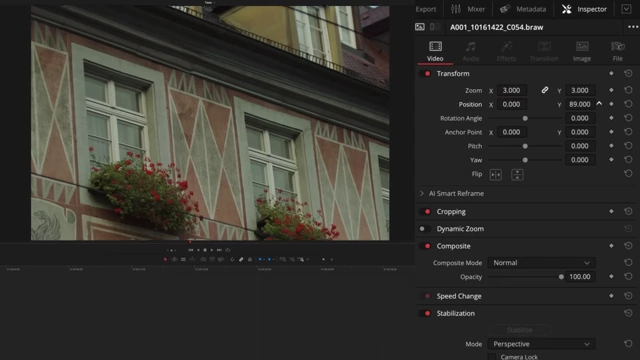Viewport: 640px width, 360px height.
Task: Click the Anchor Point X field
Action: point(511,132)
